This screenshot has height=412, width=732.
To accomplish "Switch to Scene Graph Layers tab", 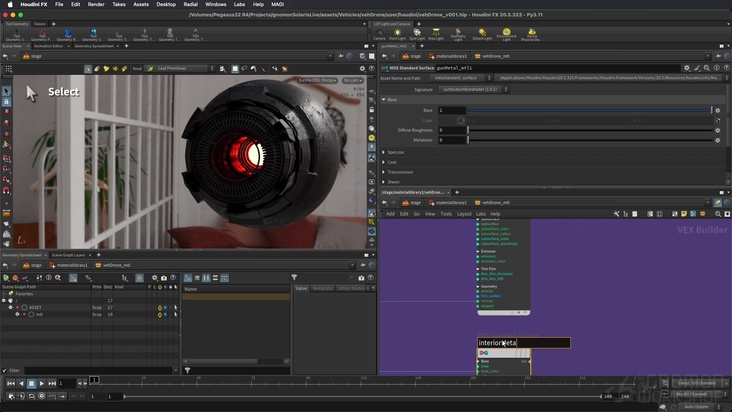I will [x=68, y=255].
